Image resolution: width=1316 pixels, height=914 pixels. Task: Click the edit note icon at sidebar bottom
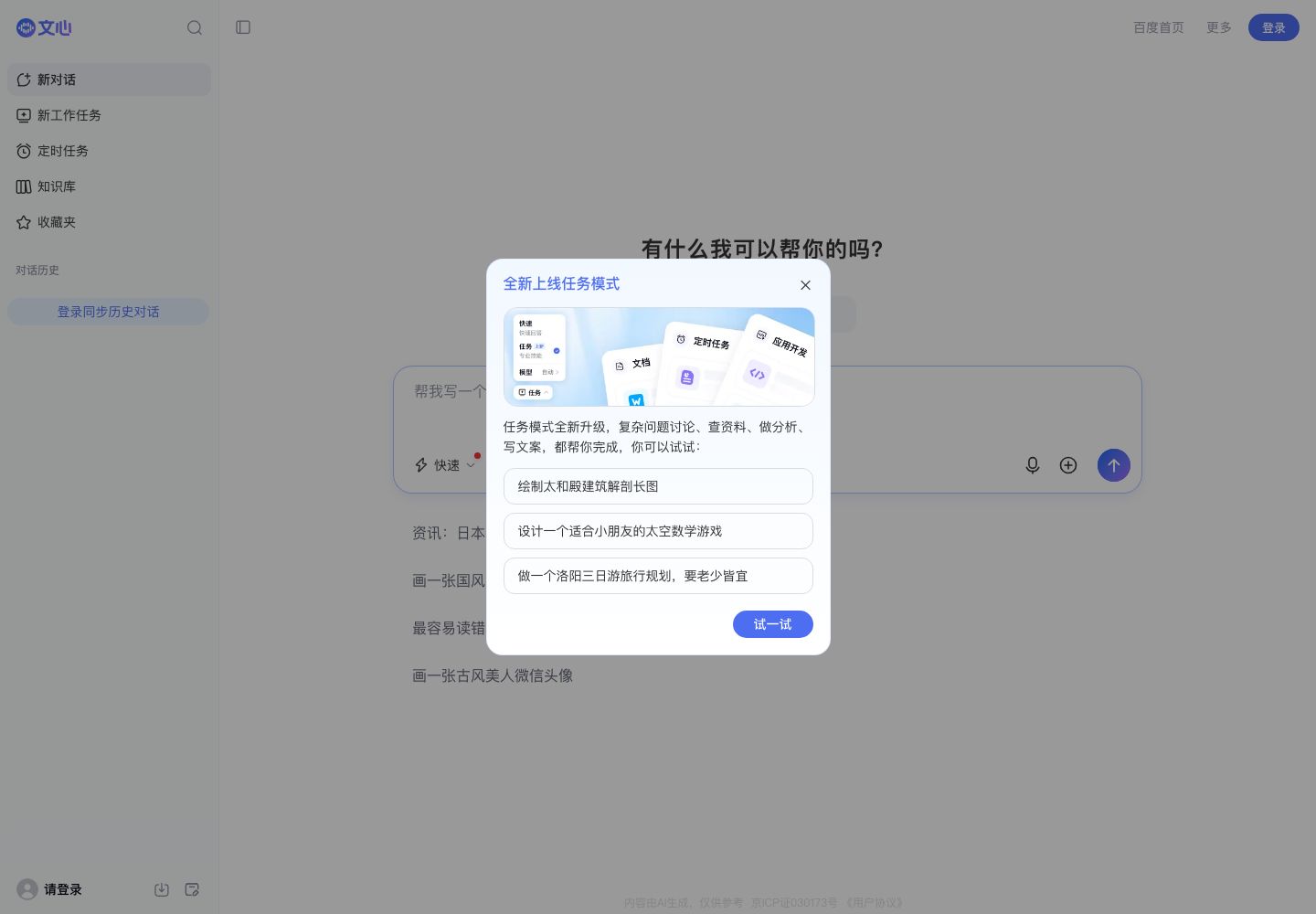pos(192,889)
